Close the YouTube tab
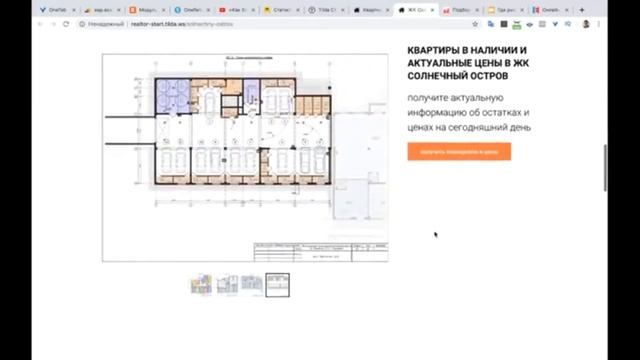Viewport: 640px width, 360px height. tap(253, 10)
